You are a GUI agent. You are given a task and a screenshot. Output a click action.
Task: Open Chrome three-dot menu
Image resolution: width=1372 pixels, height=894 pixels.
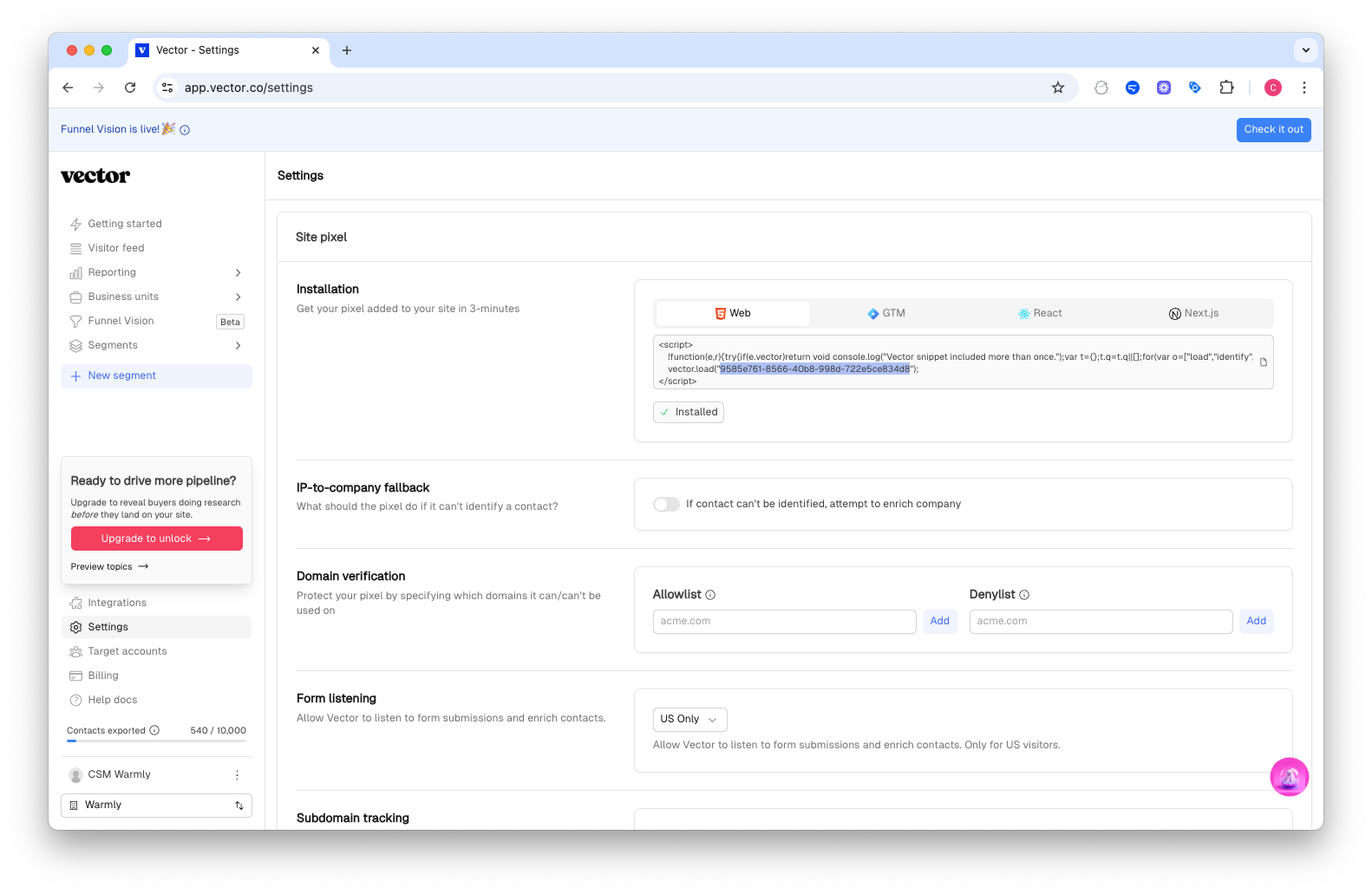click(x=1303, y=88)
